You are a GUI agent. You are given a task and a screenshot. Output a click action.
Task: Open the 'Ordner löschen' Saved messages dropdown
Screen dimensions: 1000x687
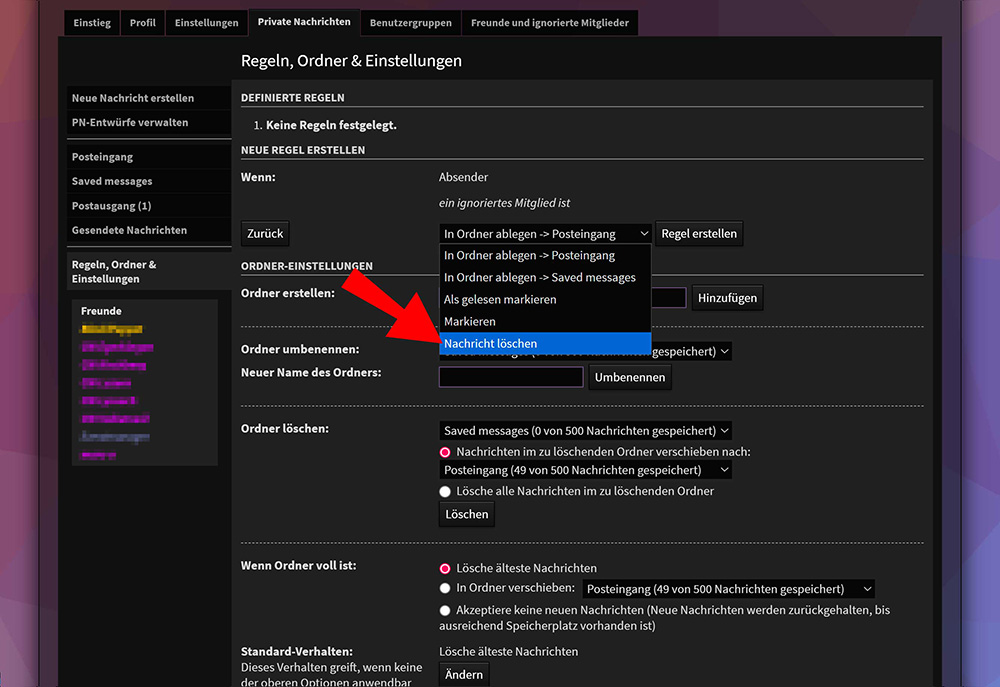coord(586,431)
